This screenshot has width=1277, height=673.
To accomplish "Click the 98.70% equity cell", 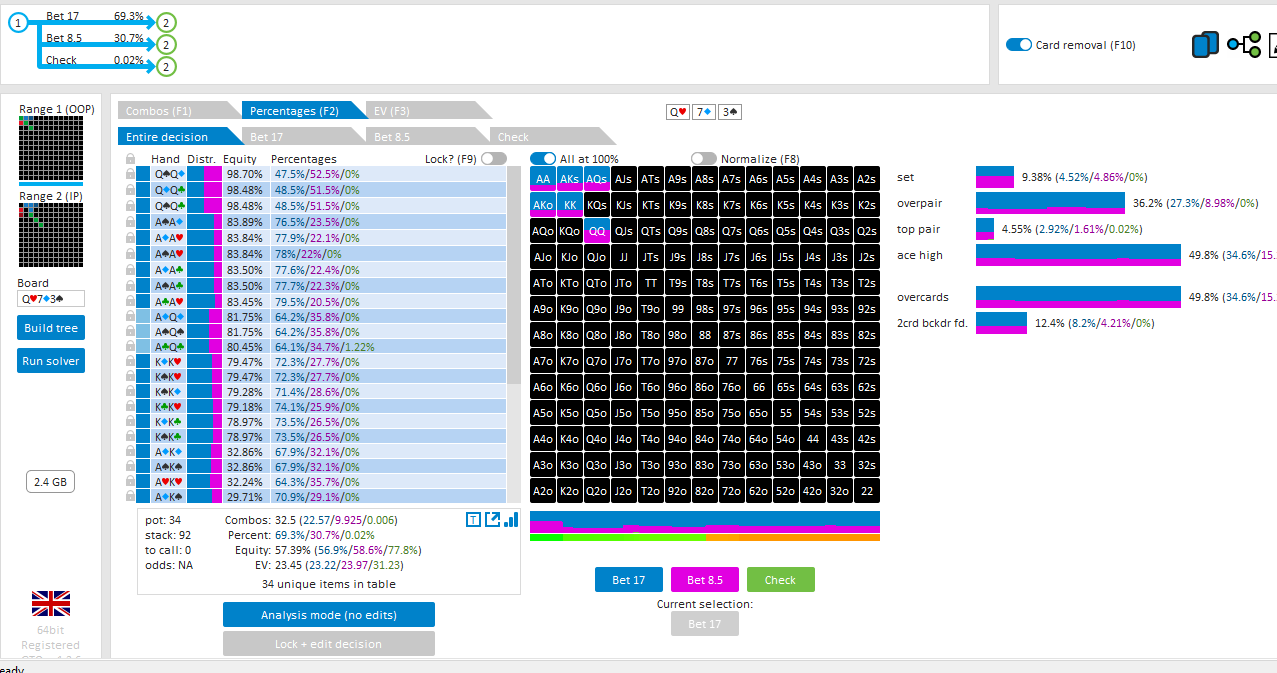I will (x=244, y=174).
